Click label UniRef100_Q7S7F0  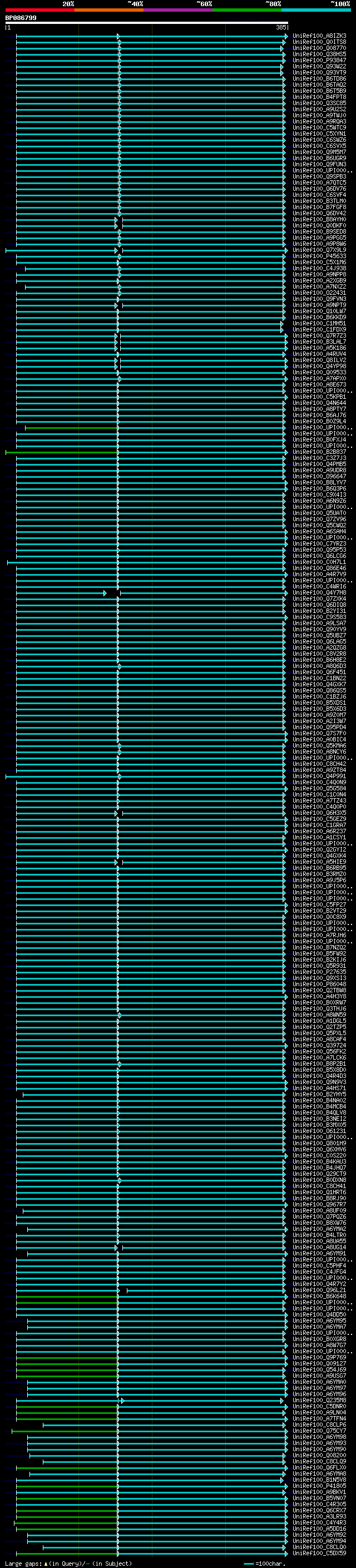[319, 734]
